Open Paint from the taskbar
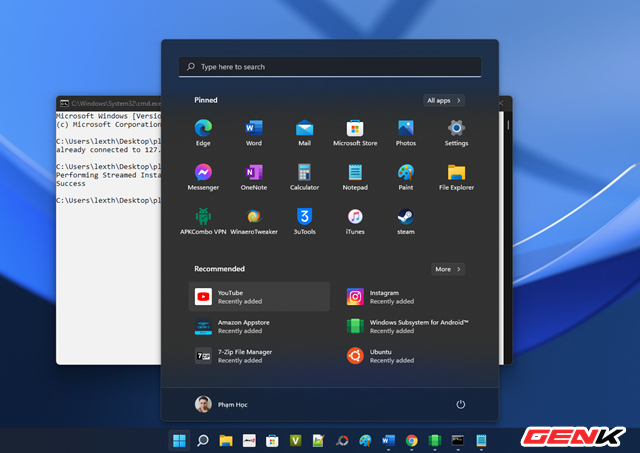Image resolution: width=640 pixels, height=453 pixels. 365,441
